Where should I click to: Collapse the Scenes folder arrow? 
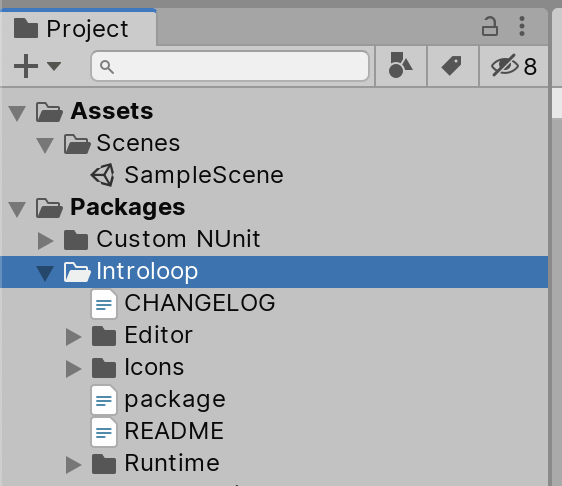click(x=45, y=145)
